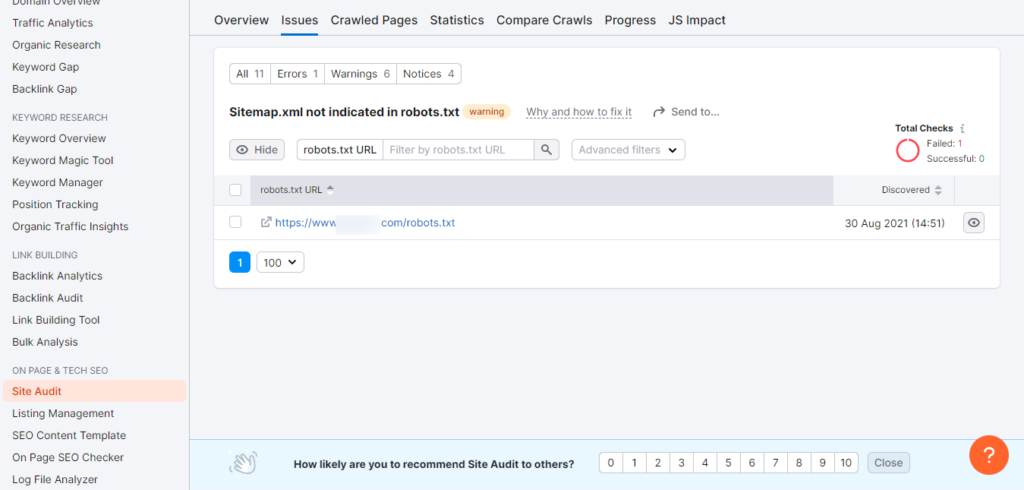Open the Advanced filters dropdown
Screen dimensions: 1024x490
(x=628, y=150)
